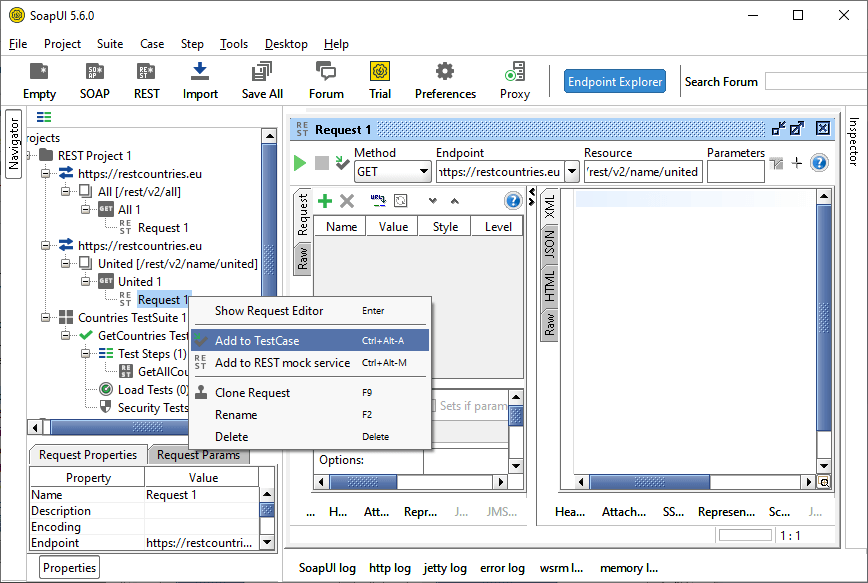Choose Show Request Editor

[x=309, y=311]
